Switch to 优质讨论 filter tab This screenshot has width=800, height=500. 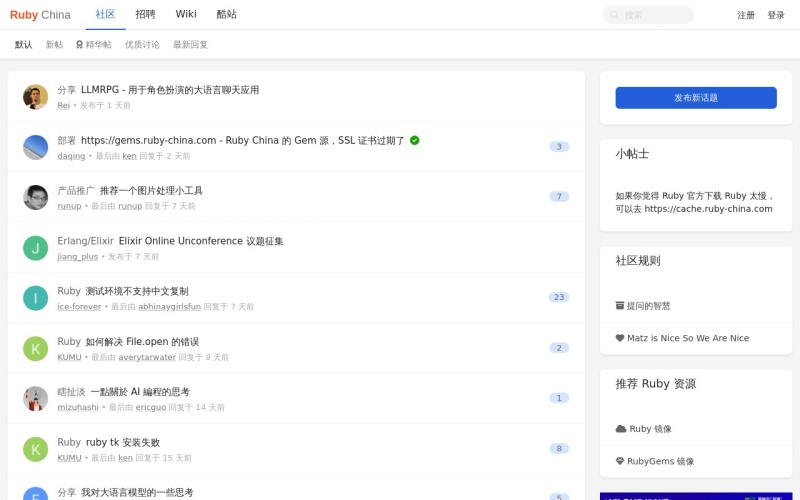(142, 44)
